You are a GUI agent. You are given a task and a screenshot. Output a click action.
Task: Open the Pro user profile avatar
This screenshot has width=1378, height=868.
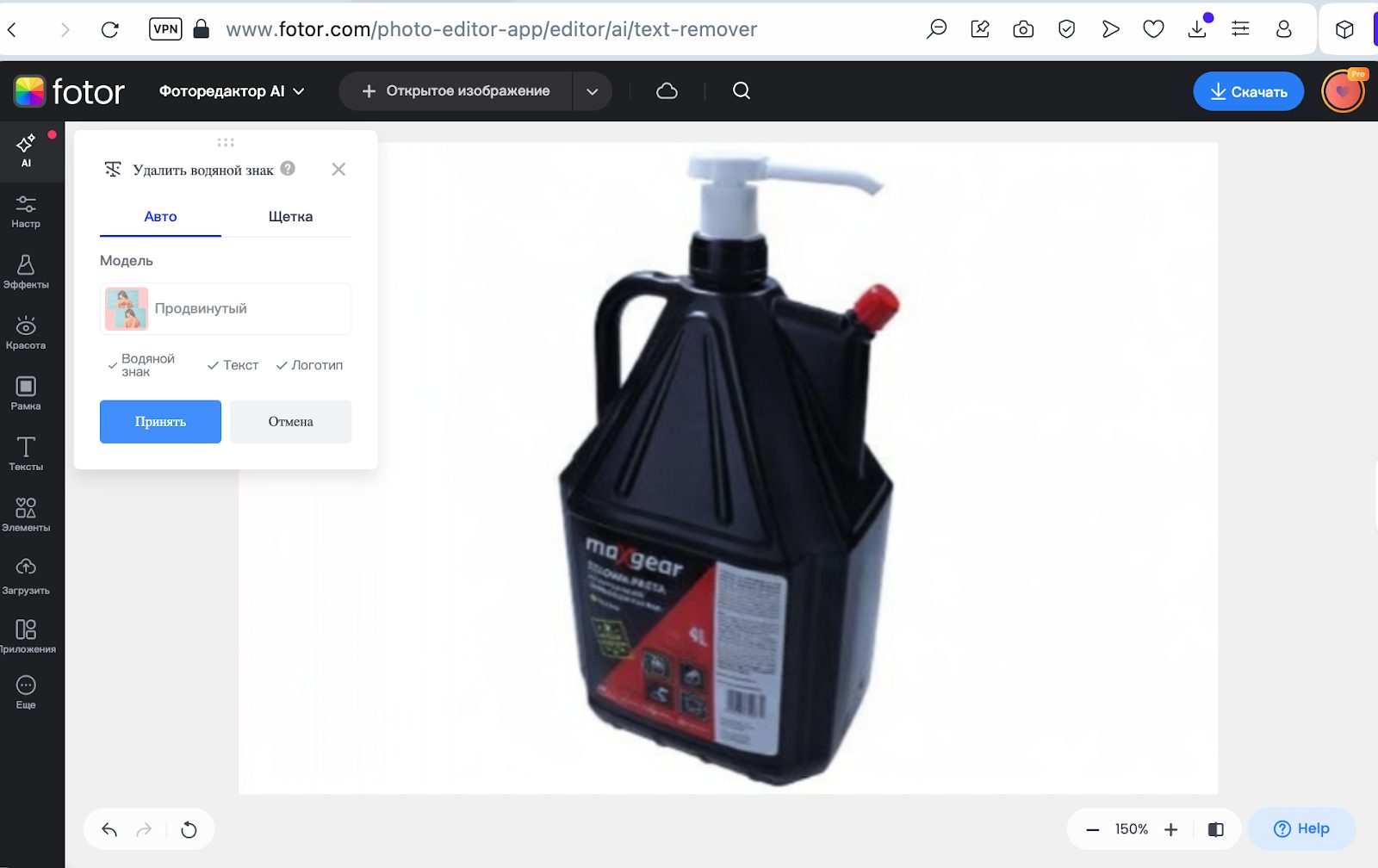(1343, 91)
